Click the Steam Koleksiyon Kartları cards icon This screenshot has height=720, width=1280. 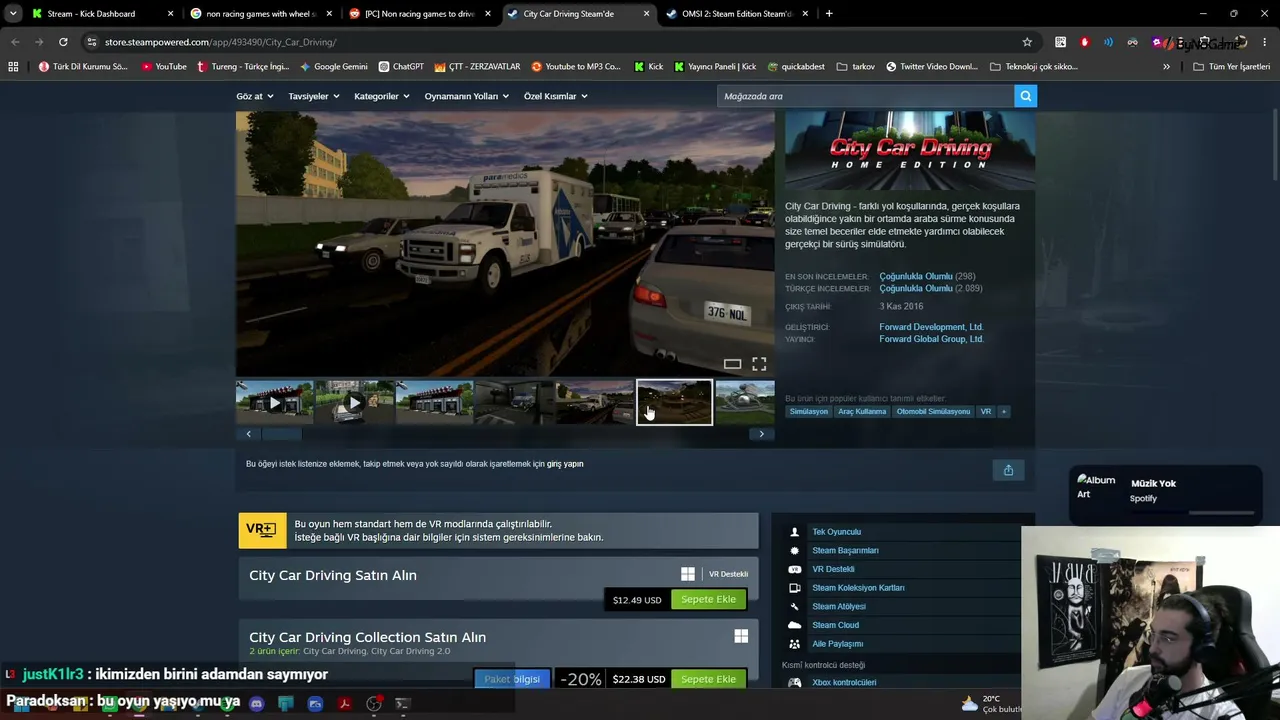(795, 588)
